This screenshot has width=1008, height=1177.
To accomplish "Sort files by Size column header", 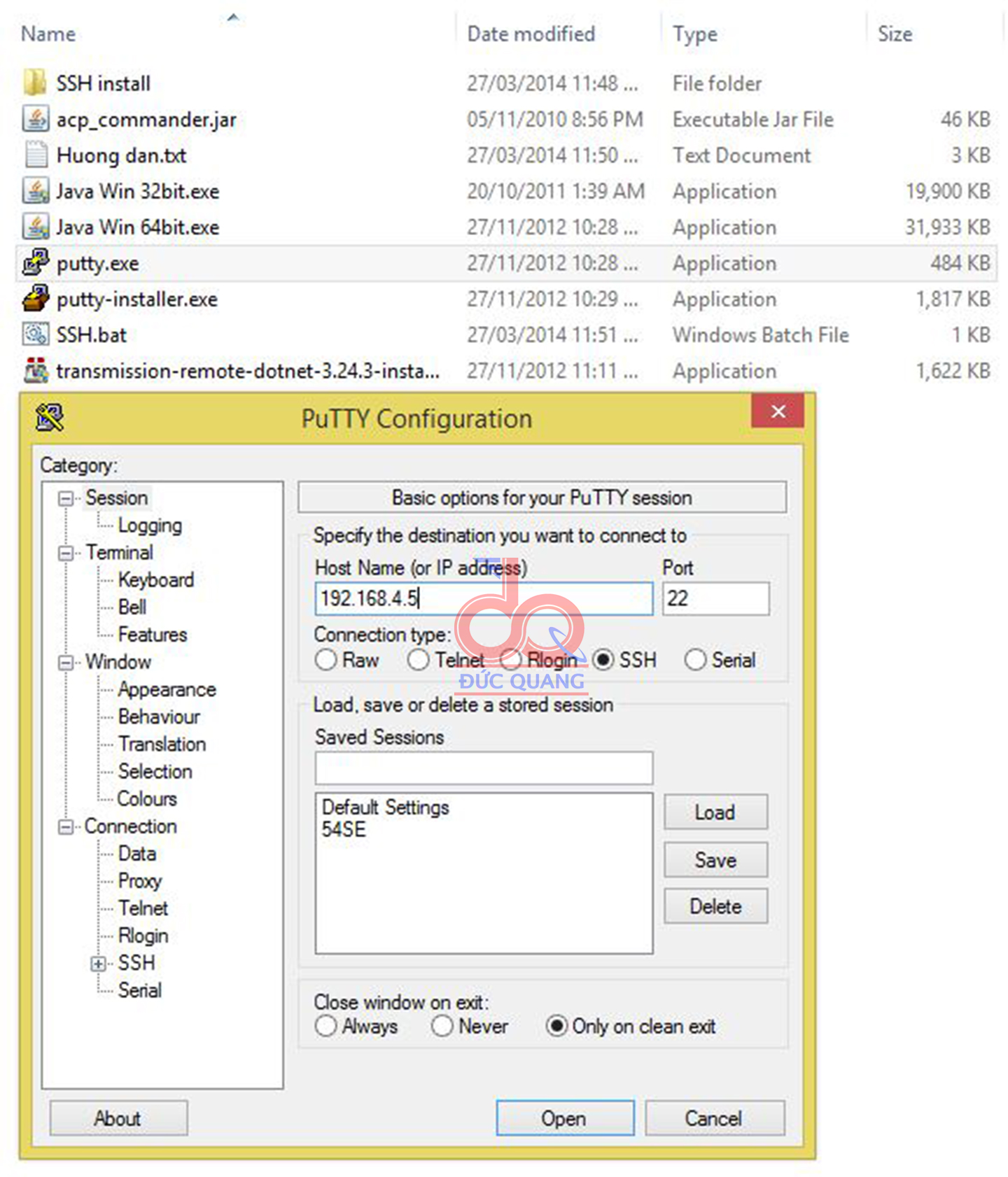I will [x=895, y=34].
